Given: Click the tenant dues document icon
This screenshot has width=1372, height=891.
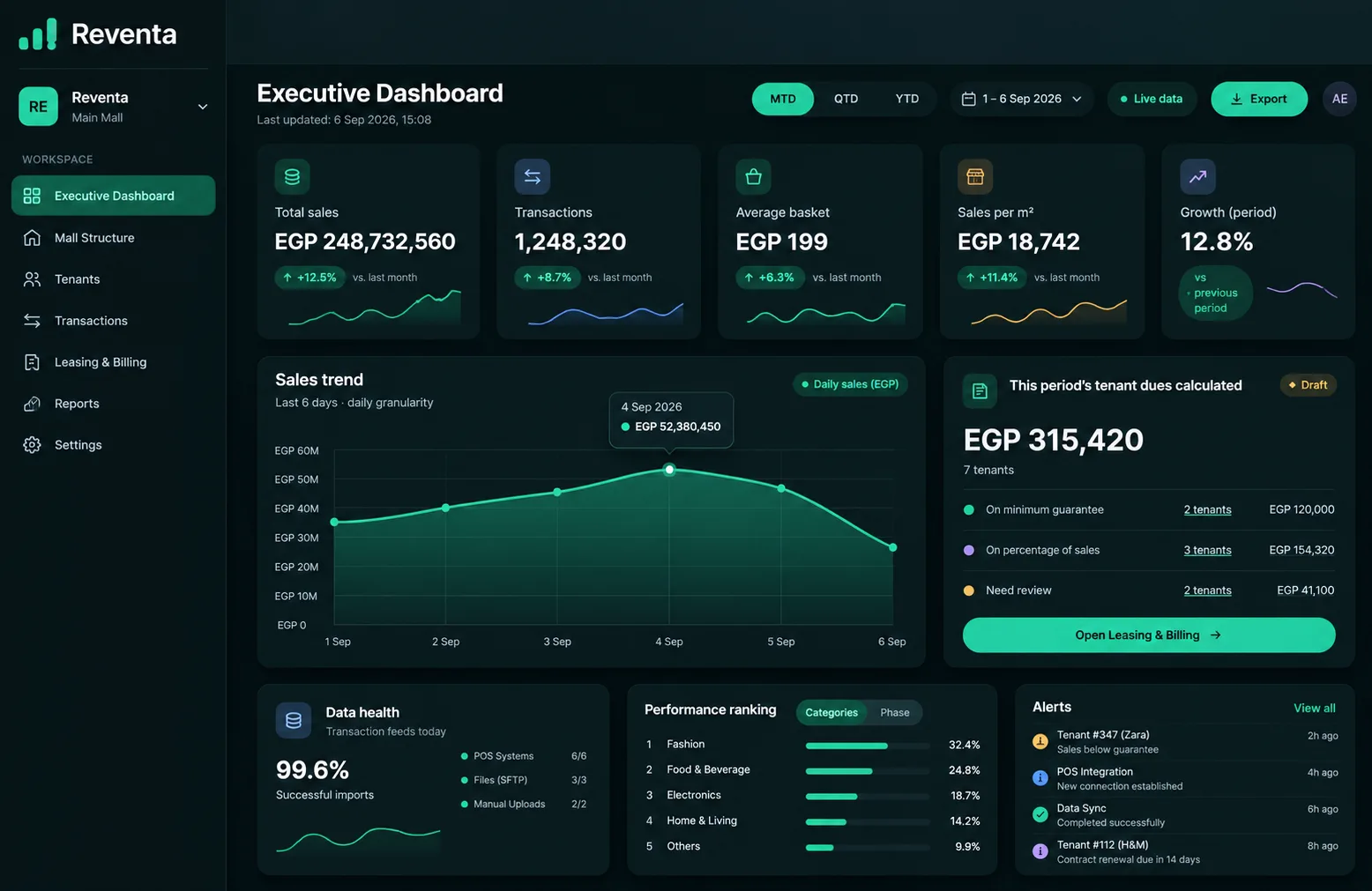Looking at the screenshot, I should 980,390.
